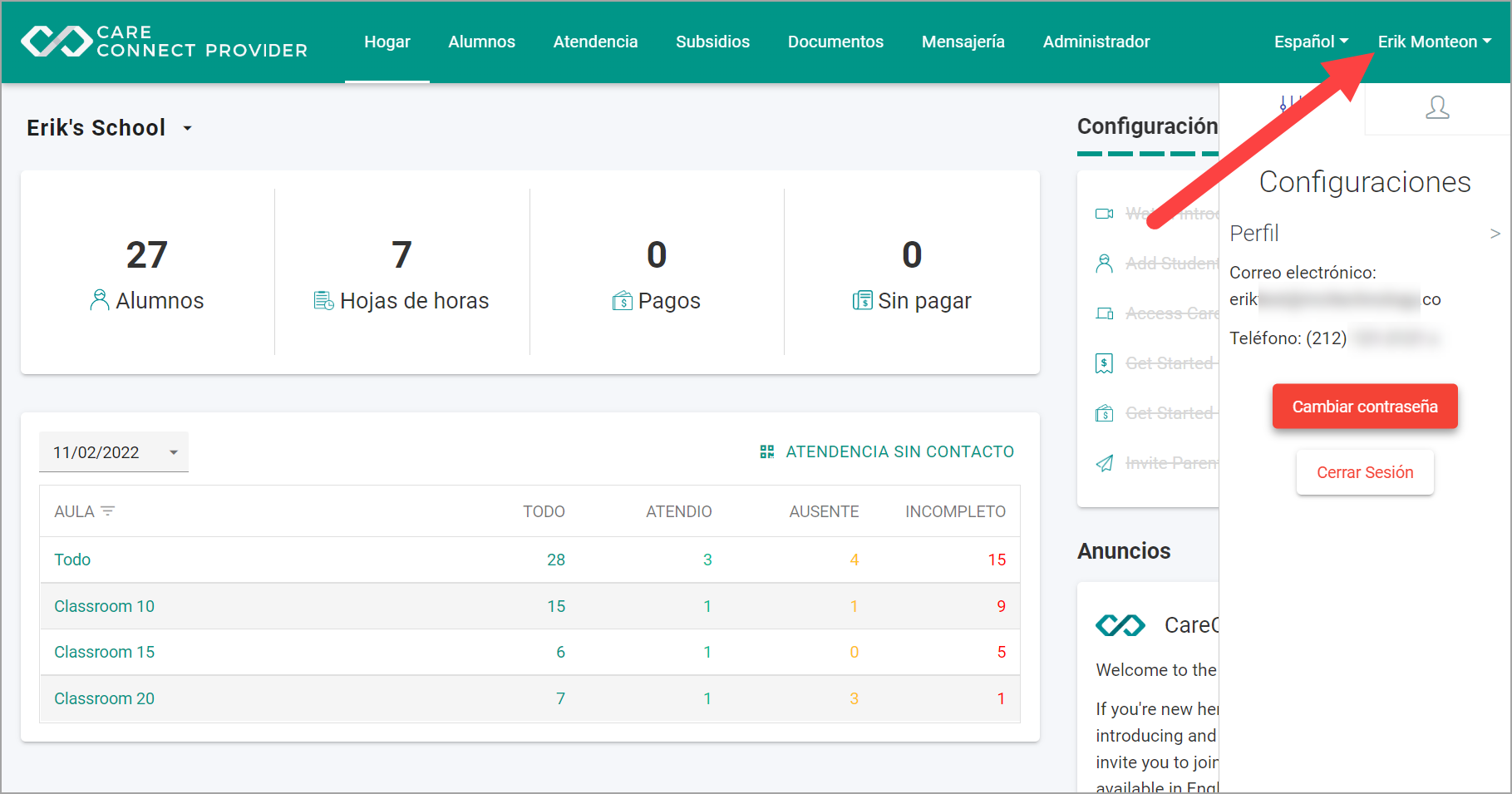Click the Cerrar Sesión button
The width and height of the screenshot is (1512, 794).
point(1365,472)
